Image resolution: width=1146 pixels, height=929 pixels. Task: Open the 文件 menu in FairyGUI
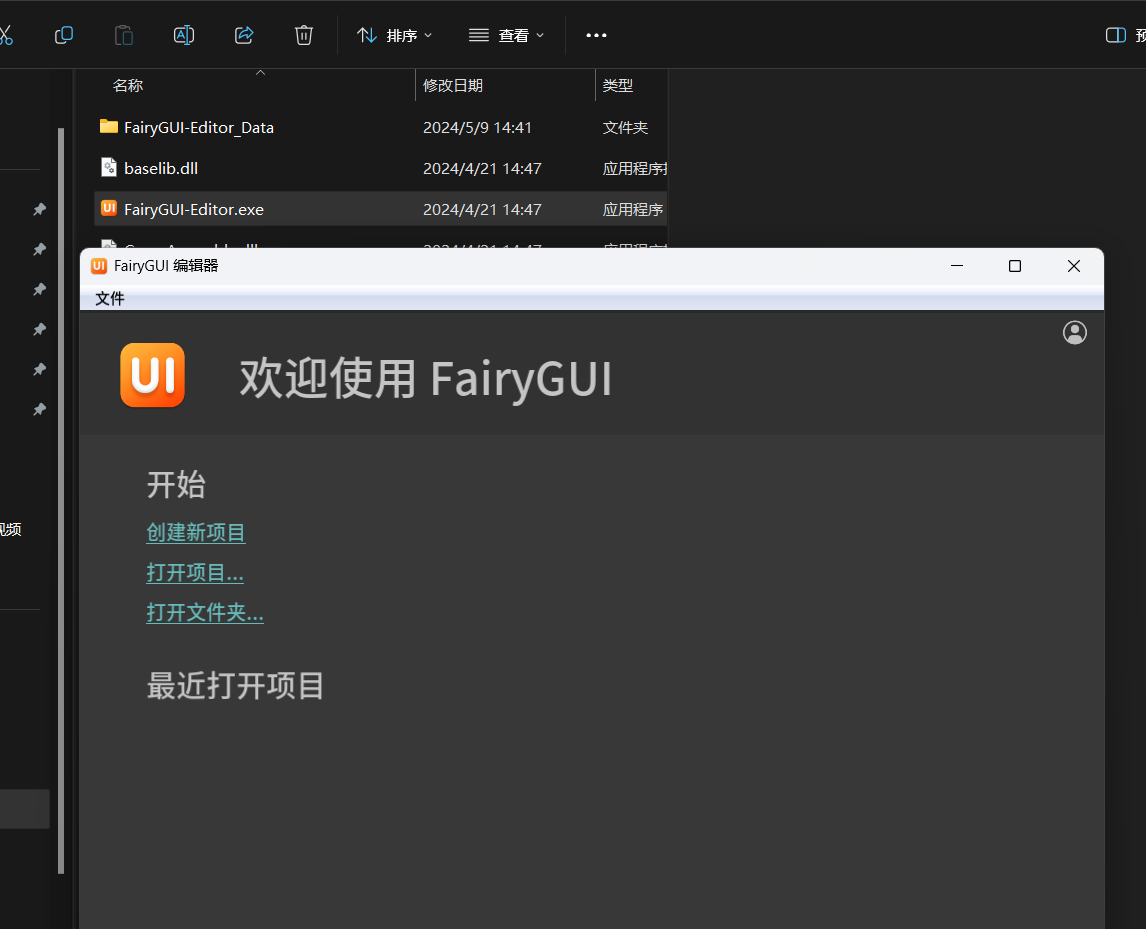(110, 298)
